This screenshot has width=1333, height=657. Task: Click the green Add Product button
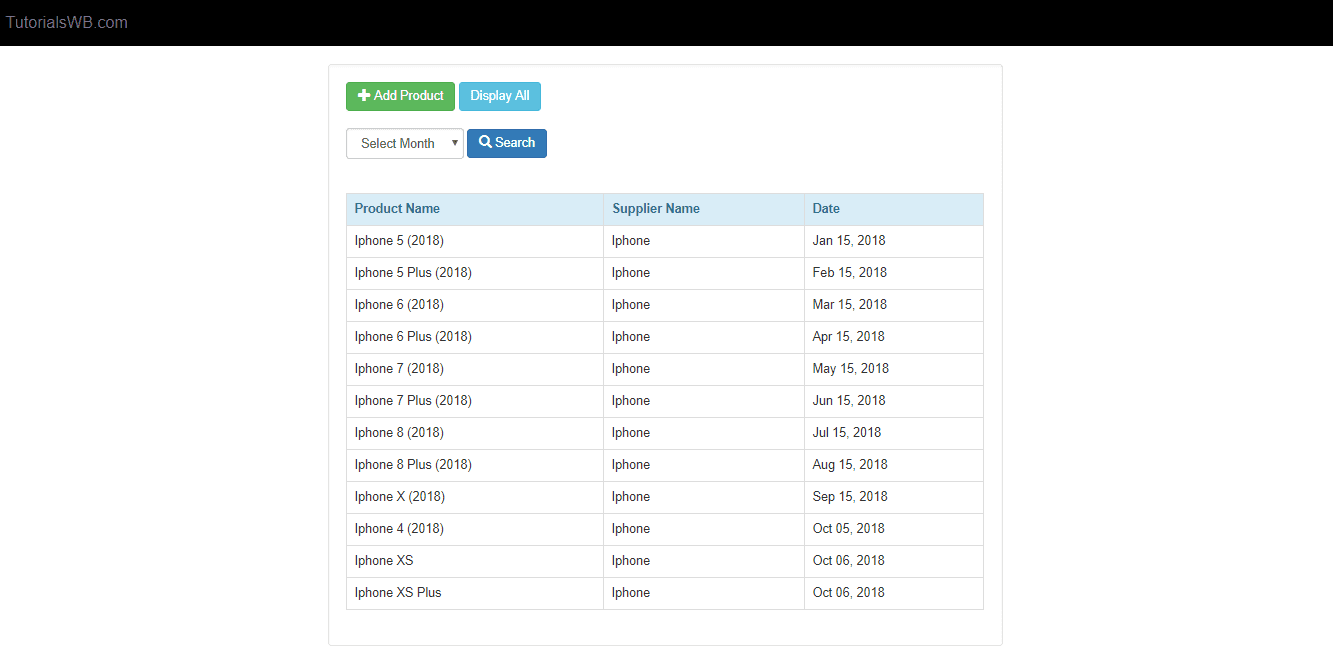point(400,96)
